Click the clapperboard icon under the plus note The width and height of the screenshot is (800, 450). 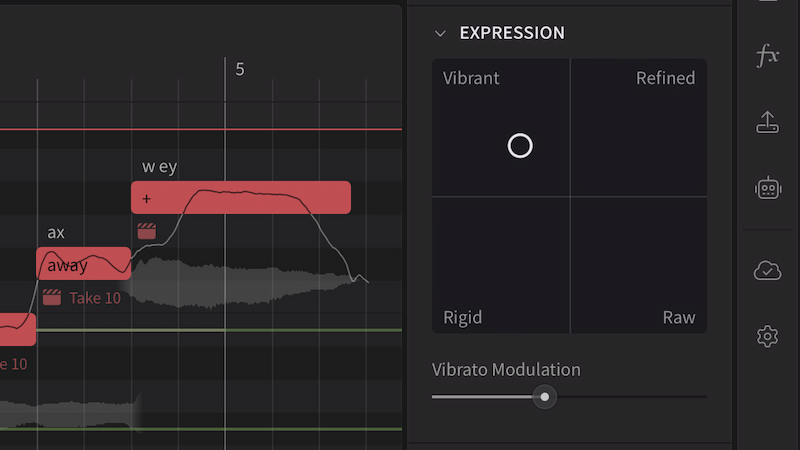coord(147,231)
